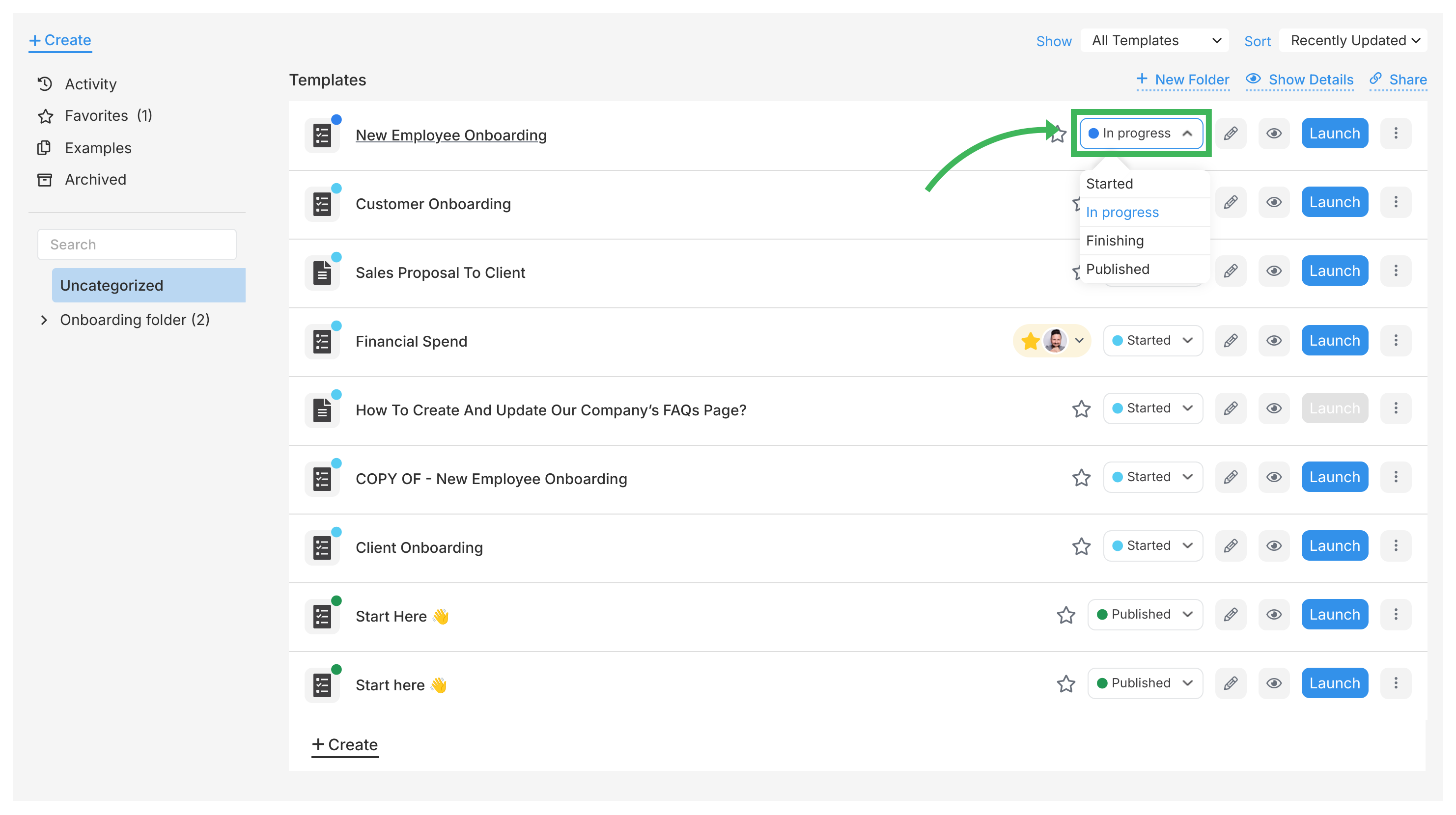This screenshot has height=815, width=1456.
Task: Open Examples from the sidebar
Action: coord(98,148)
